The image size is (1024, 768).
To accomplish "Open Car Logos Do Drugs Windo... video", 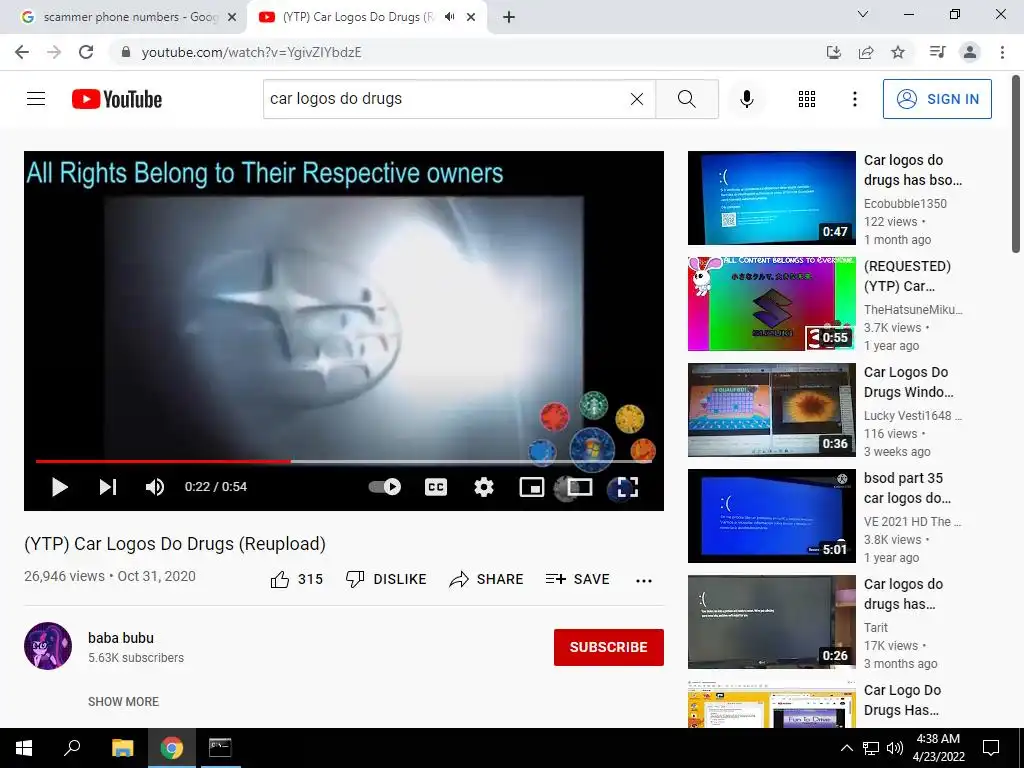I will point(908,382).
